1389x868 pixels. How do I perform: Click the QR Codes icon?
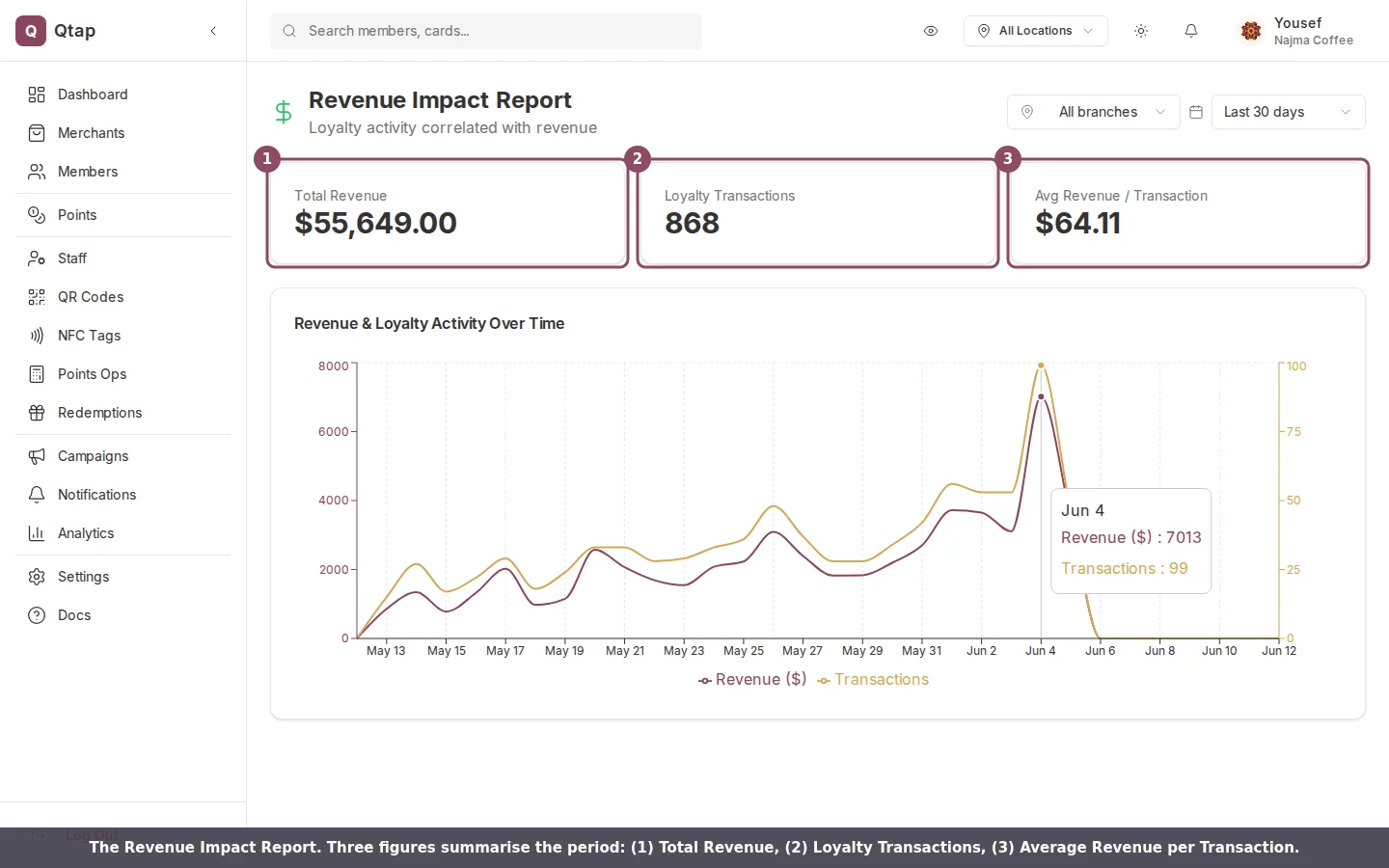[x=37, y=297]
